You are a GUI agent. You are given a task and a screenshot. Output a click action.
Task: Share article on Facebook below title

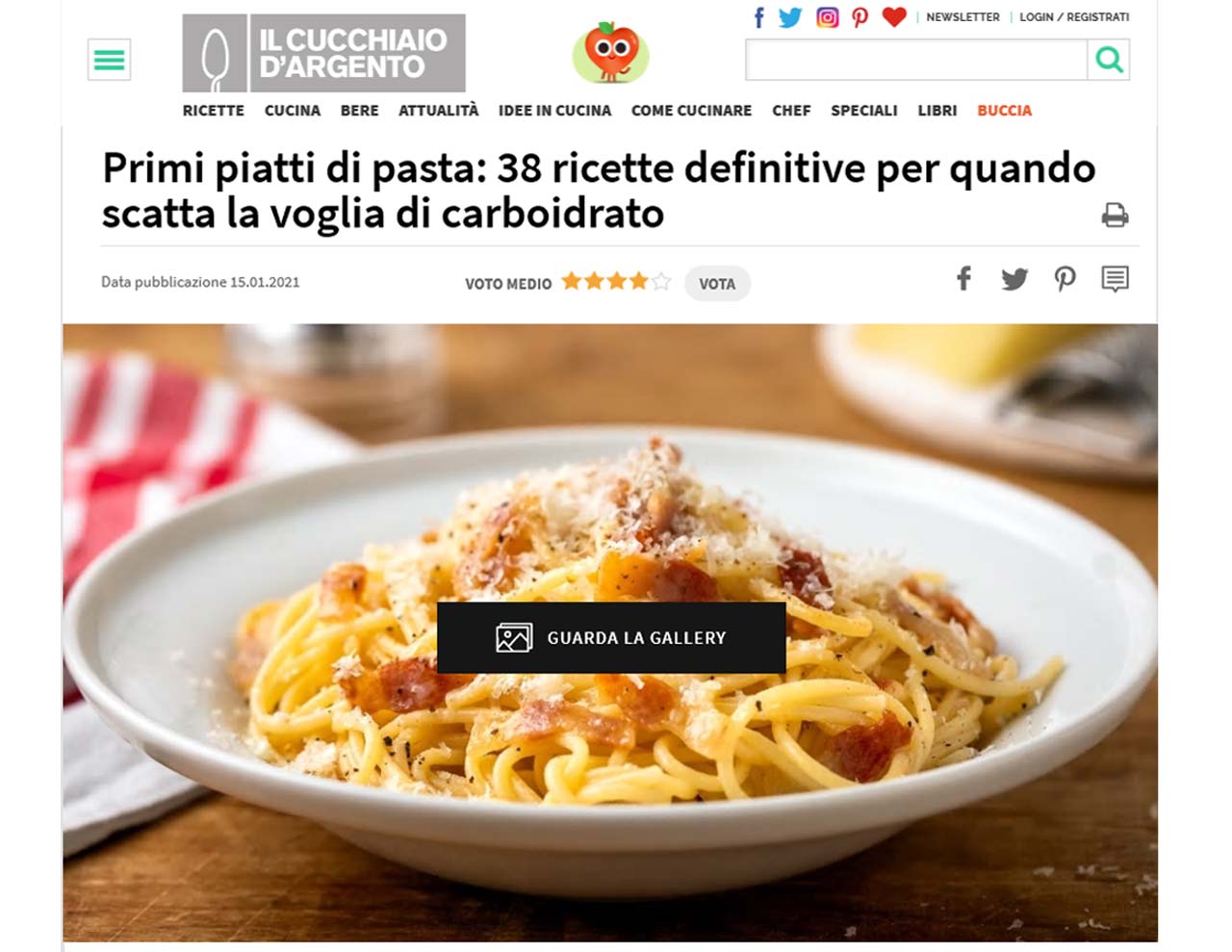pyautogui.click(x=963, y=278)
